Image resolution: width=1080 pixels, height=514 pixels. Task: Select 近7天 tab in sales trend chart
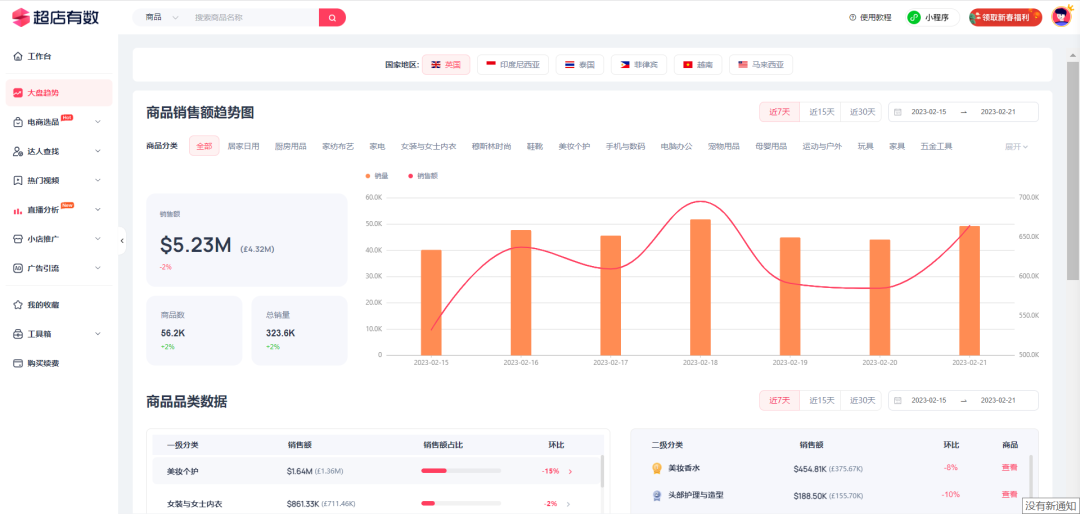tap(780, 112)
